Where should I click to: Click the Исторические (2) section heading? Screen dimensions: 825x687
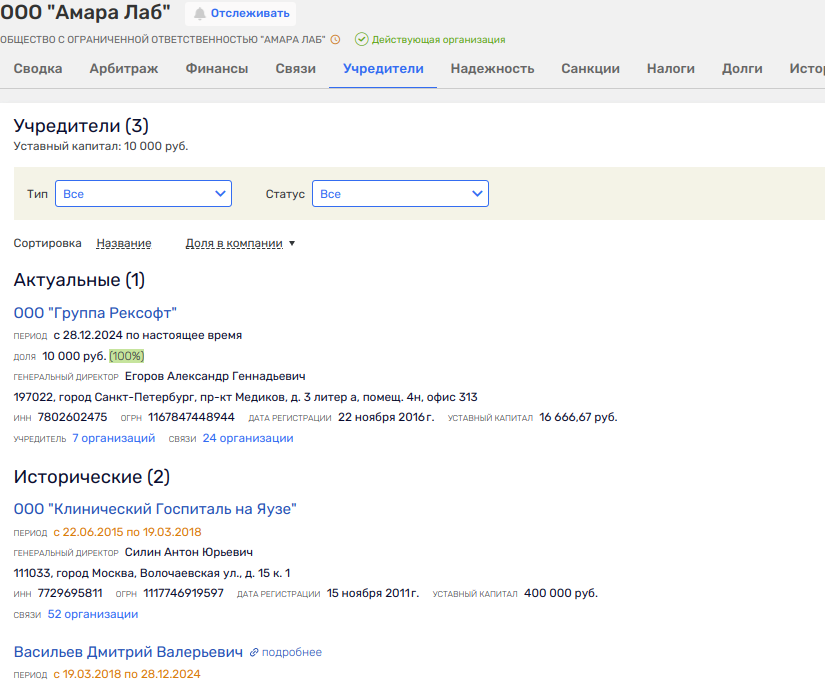[92, 477]
